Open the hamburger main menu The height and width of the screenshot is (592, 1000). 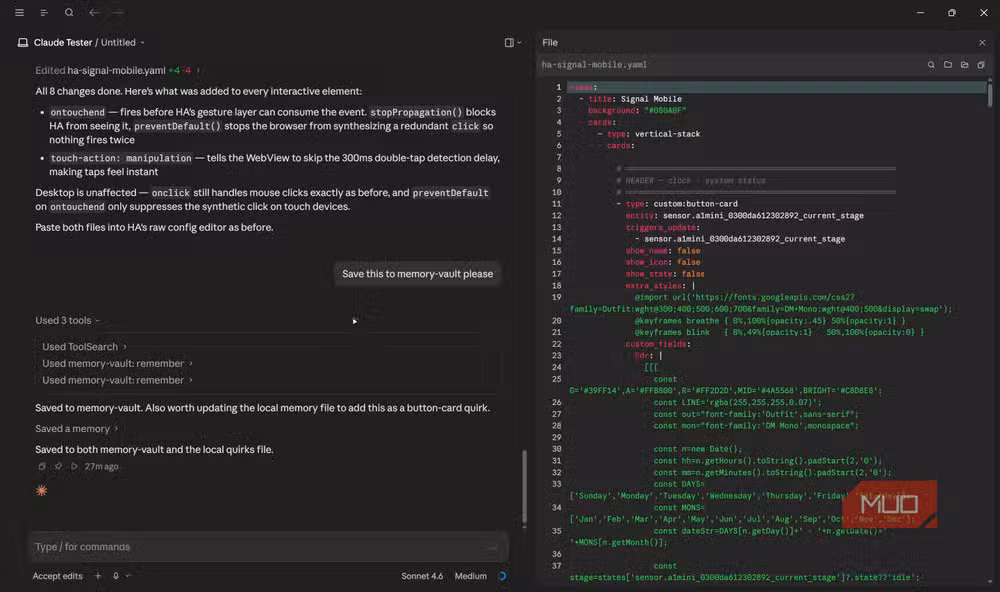pyautogui.click(x=19, y=12)
